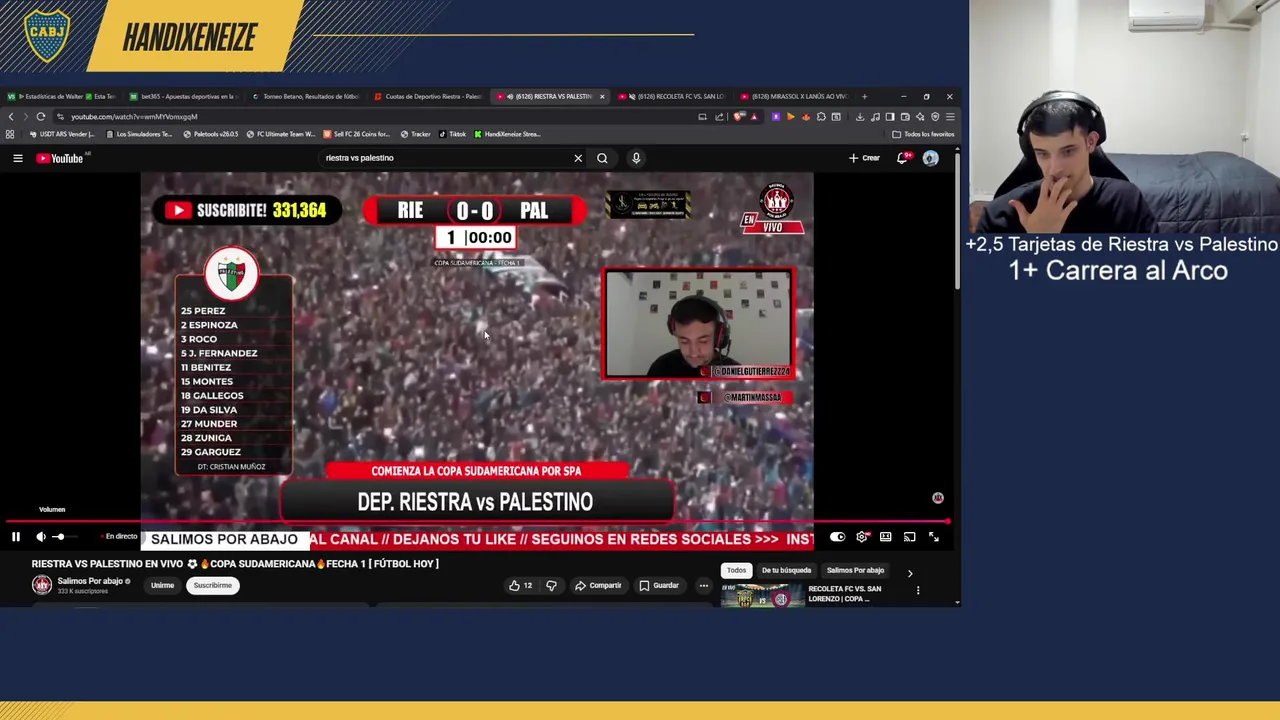Switch to the bet365 browser tab
This screenshot has width=1280, height=720.
[x=185, y=96]
